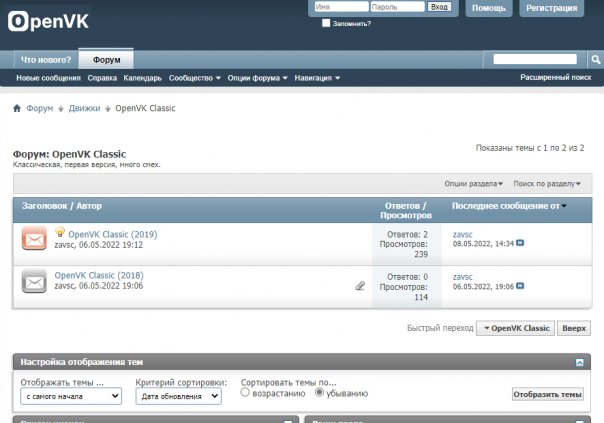Viewport: 604px width, 423px height.
Task: Click the forum search input field
Action: (x=535, y=59)
